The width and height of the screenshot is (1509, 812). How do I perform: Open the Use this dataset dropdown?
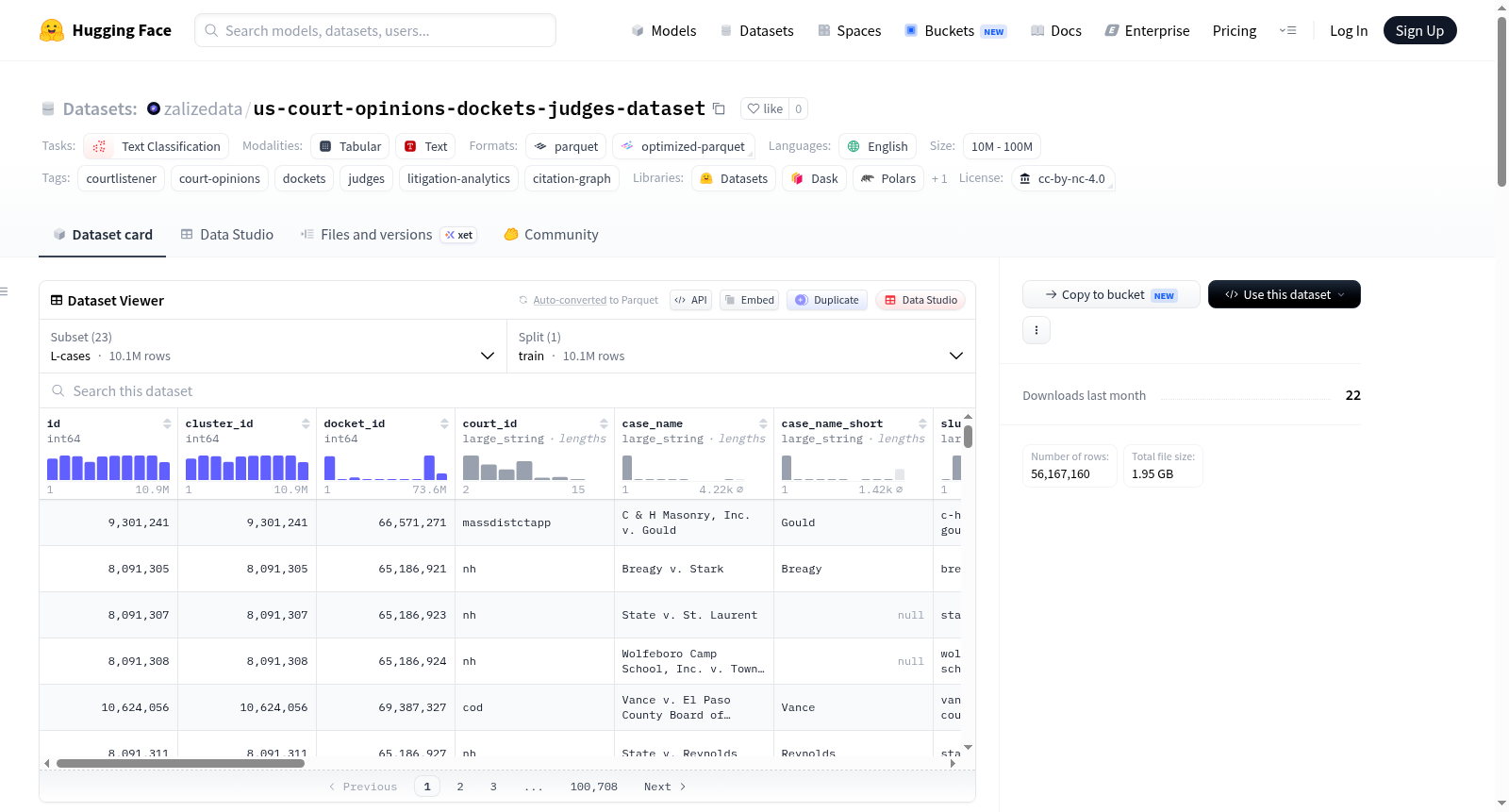(x=1285, y=294)
